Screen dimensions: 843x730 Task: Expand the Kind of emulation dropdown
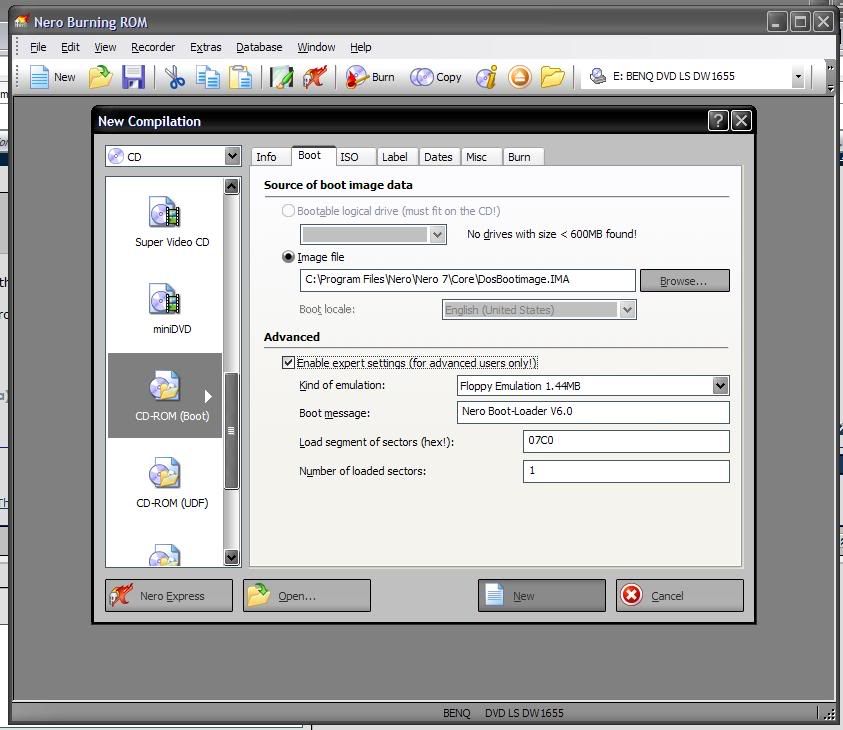click(720, 385)
